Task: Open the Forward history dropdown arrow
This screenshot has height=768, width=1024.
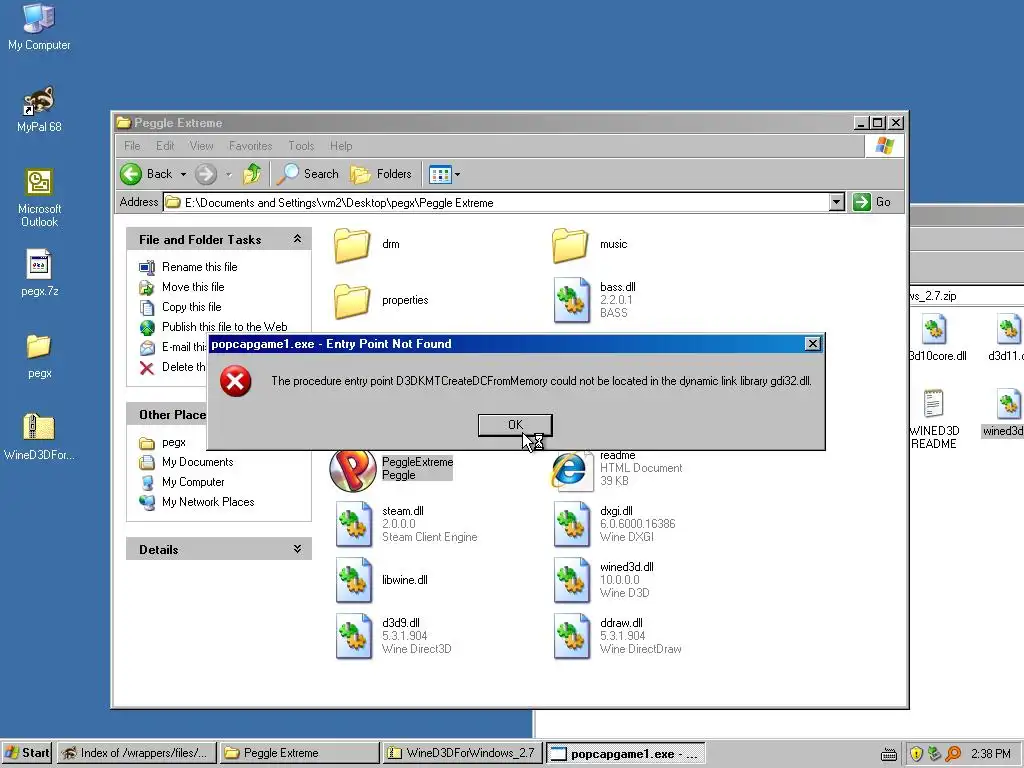Action: coord(229,174)
